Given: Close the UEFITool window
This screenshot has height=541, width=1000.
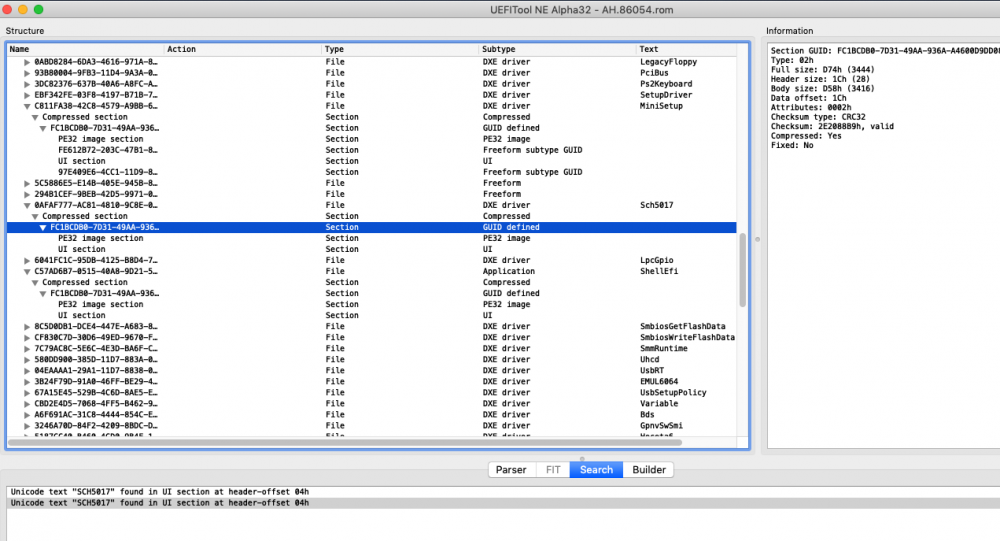Looking at the screenshot, I should pos(7,10).
